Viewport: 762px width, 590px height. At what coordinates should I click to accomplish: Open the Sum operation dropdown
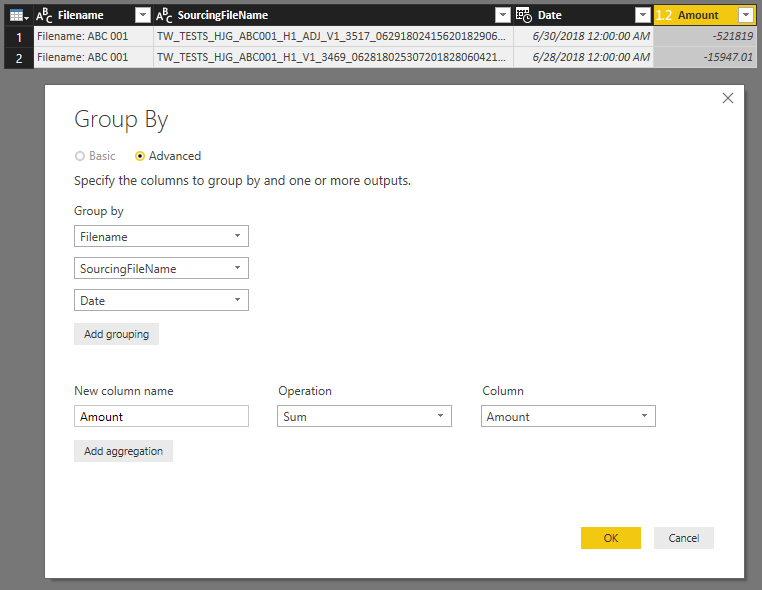(x=364, y=416)
